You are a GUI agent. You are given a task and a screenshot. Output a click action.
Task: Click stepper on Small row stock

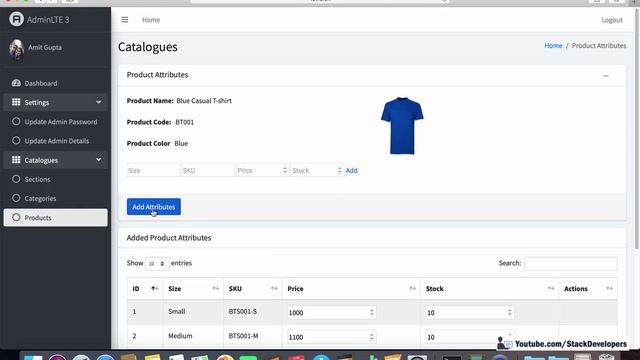(x=509, y=312)
